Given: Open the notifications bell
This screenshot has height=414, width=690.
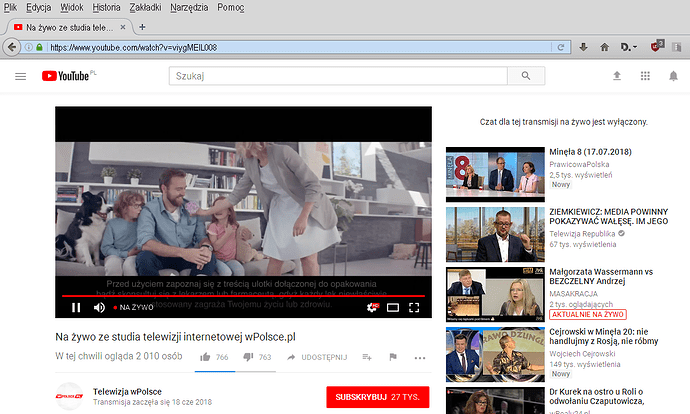Looking at the screenshot, I should tap(673, 76).
